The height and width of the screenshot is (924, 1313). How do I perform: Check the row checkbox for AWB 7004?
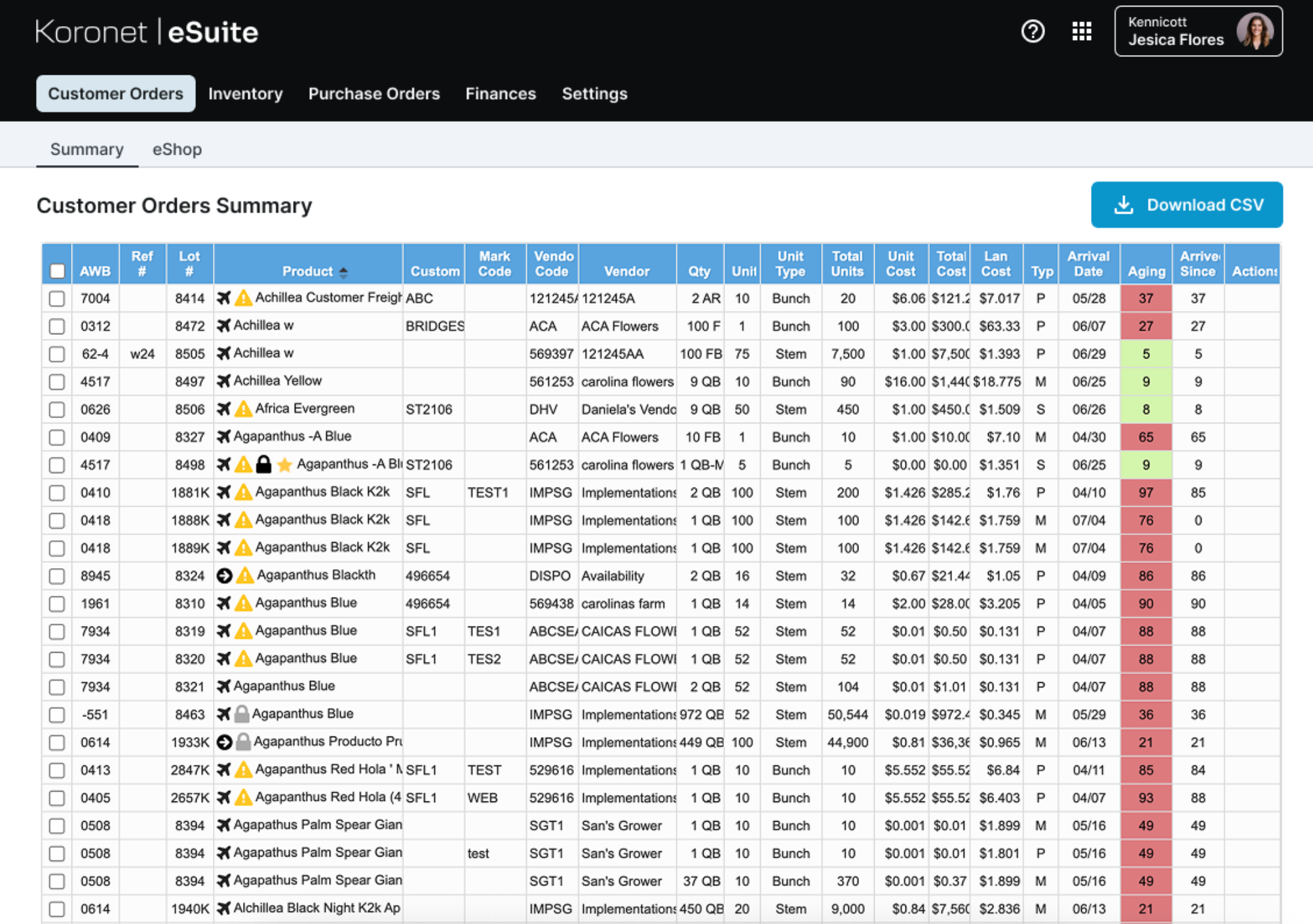coord(56,298)
